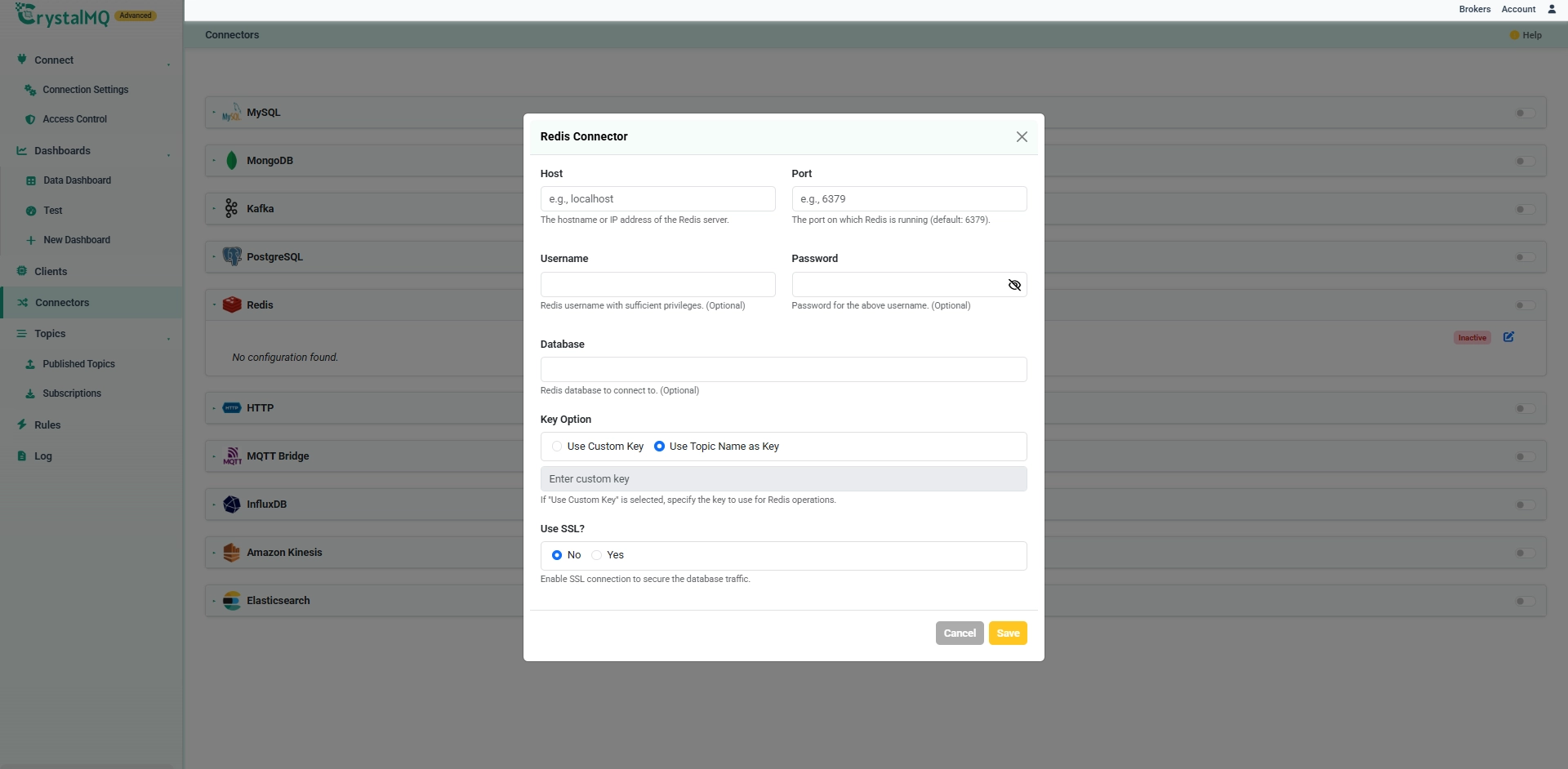Screen dimensions: 1568x769
Task: Click the Redis configuration edit pencil icon
Action: (1508, 337)
